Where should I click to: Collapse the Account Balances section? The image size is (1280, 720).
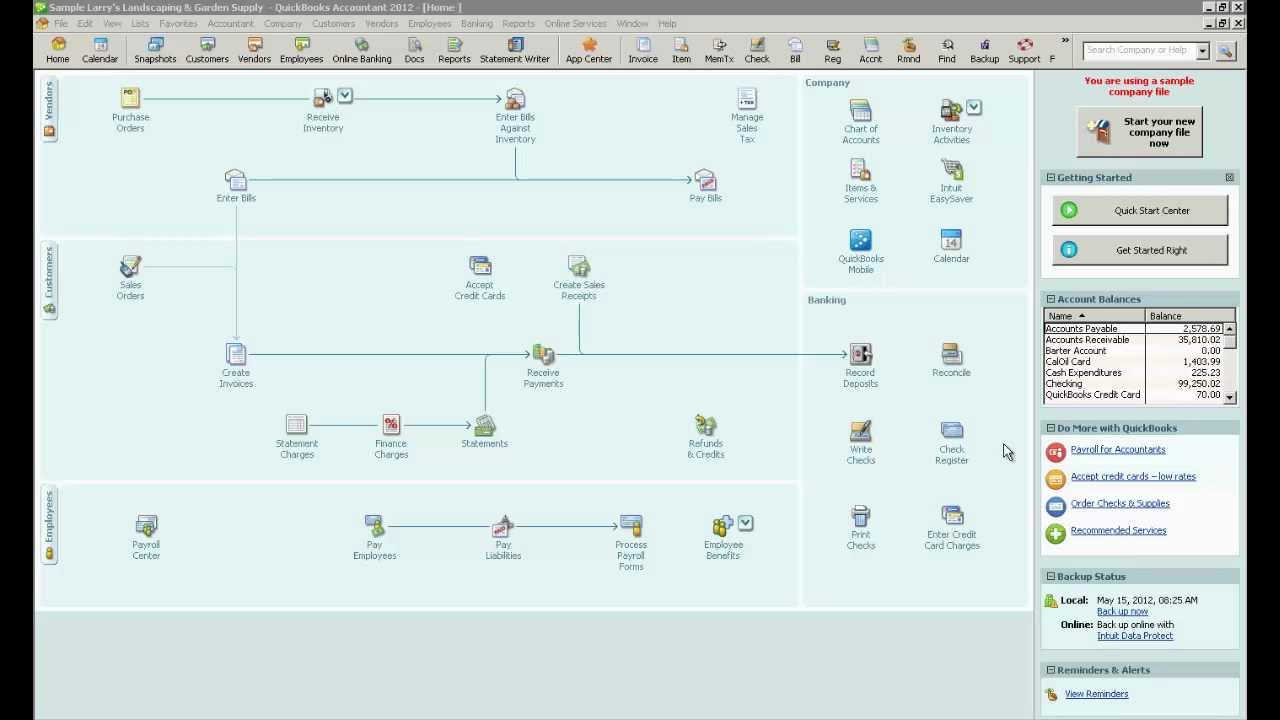click(x=1050, y=299)
